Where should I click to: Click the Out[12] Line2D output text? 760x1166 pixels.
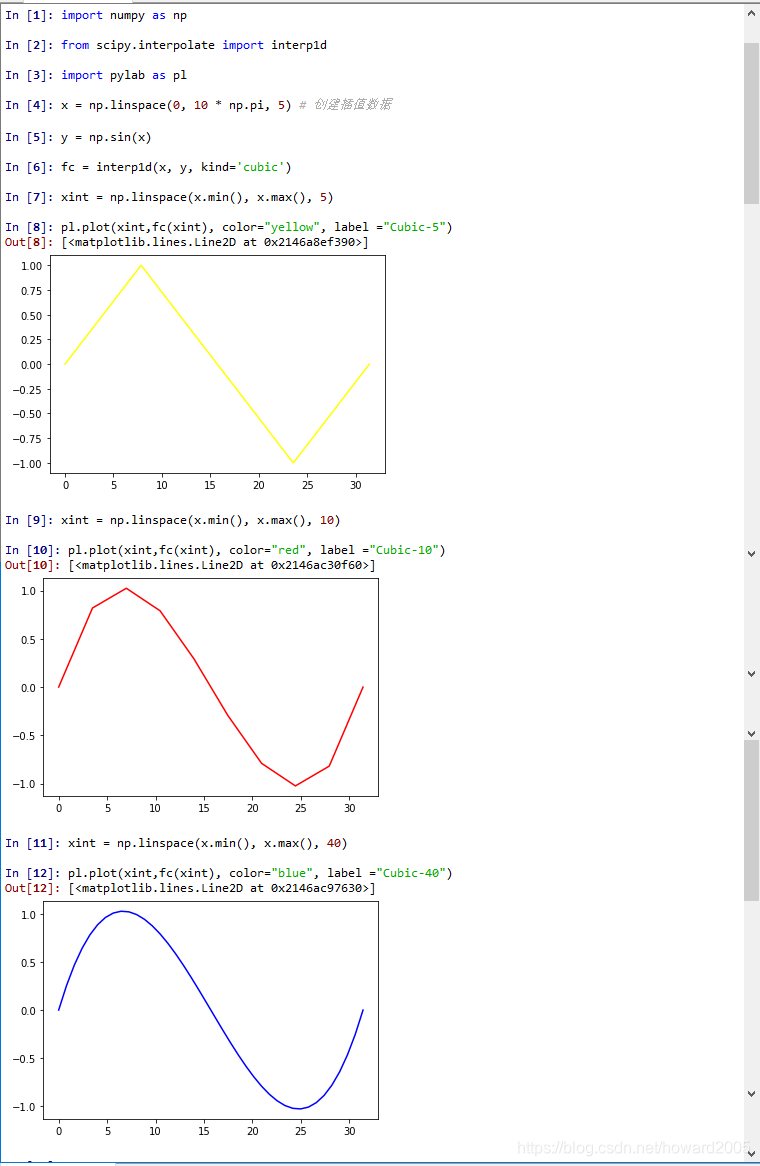(x=222, y=888)
